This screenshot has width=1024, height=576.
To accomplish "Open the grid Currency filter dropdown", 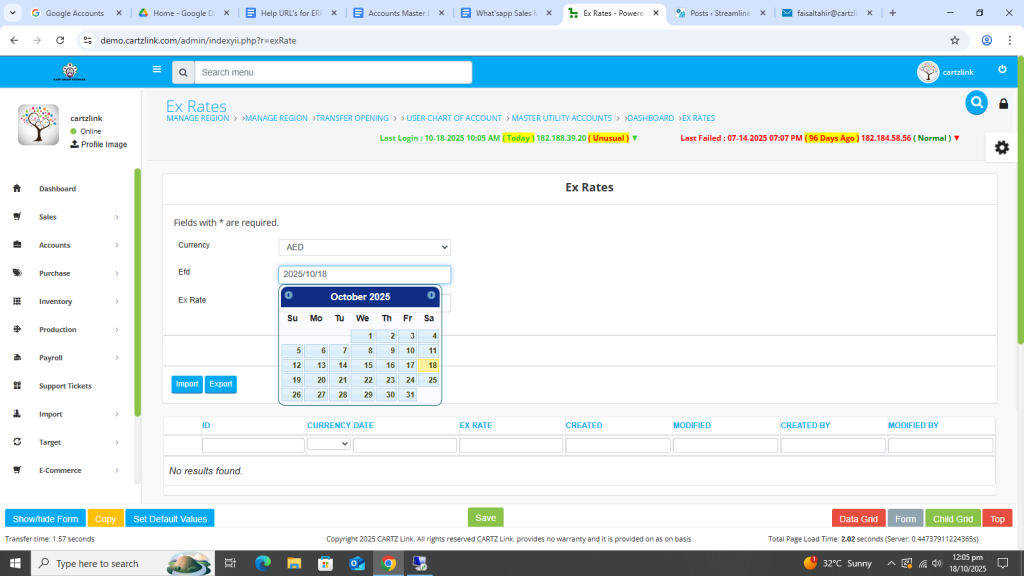I will point(329,444).
